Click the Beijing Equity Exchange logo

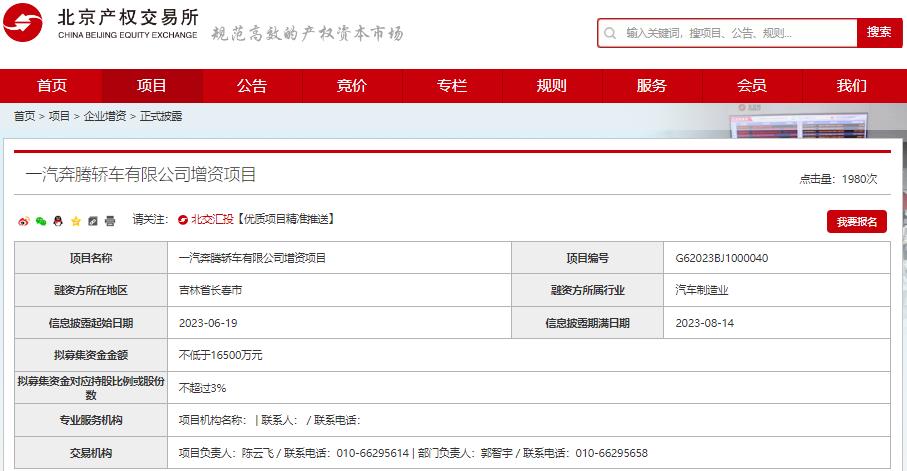[100, 24]
